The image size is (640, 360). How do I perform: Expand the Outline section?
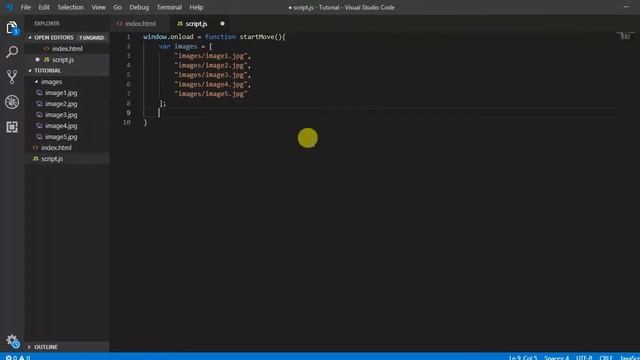[x=29, y=347]
